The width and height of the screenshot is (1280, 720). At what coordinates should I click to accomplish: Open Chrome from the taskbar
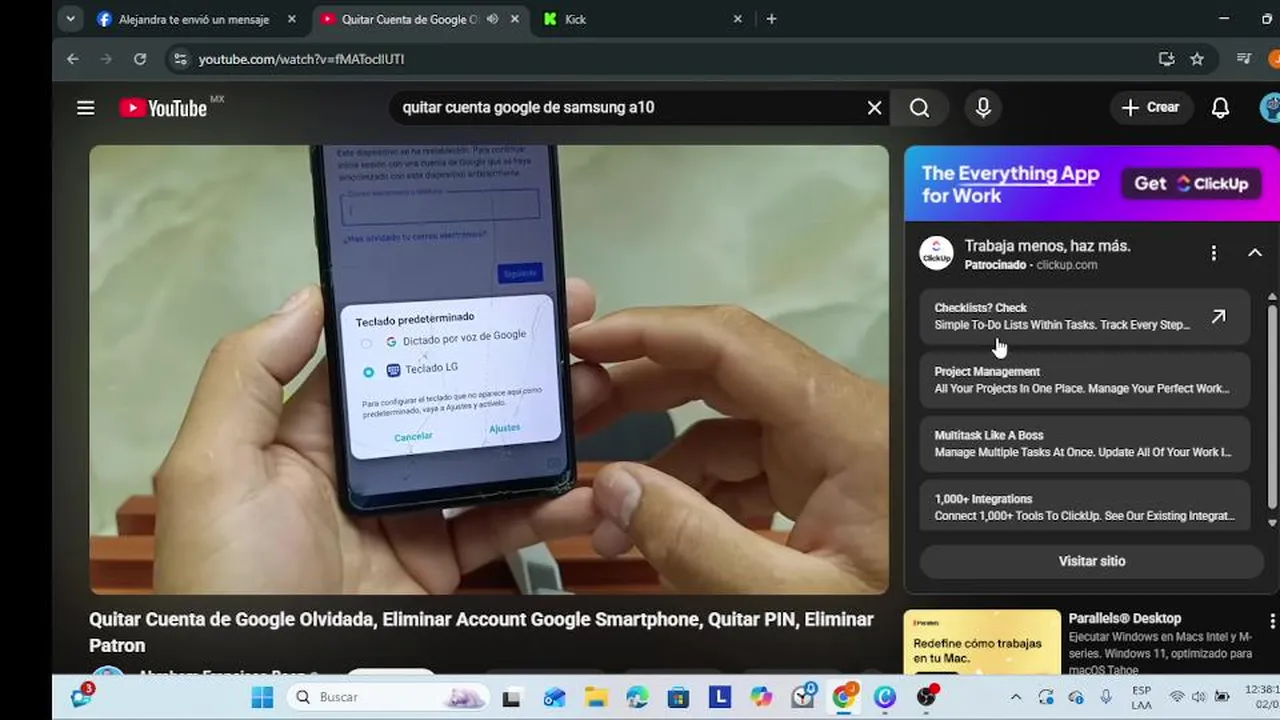[x=844, y=696]
